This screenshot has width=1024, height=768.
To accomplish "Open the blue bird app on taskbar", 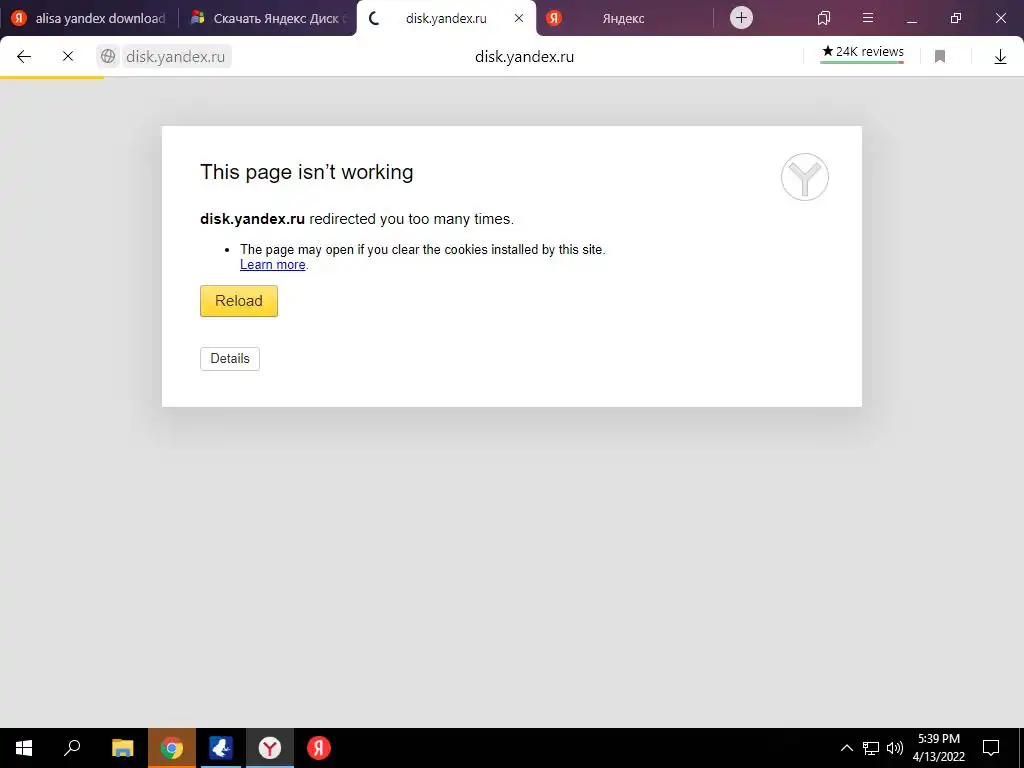I will 221,748.
